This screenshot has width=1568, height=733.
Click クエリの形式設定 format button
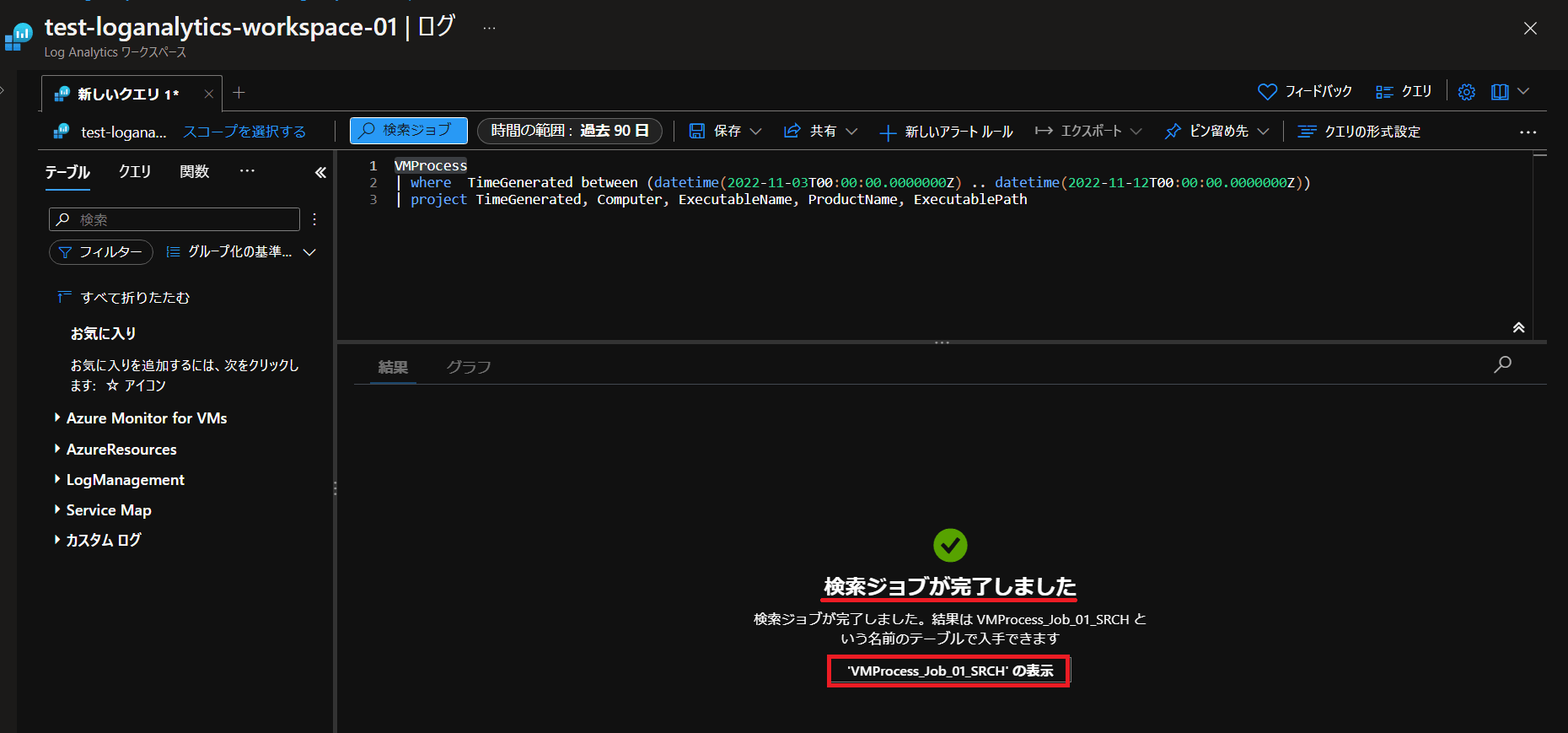click(x=1359, y=132)
